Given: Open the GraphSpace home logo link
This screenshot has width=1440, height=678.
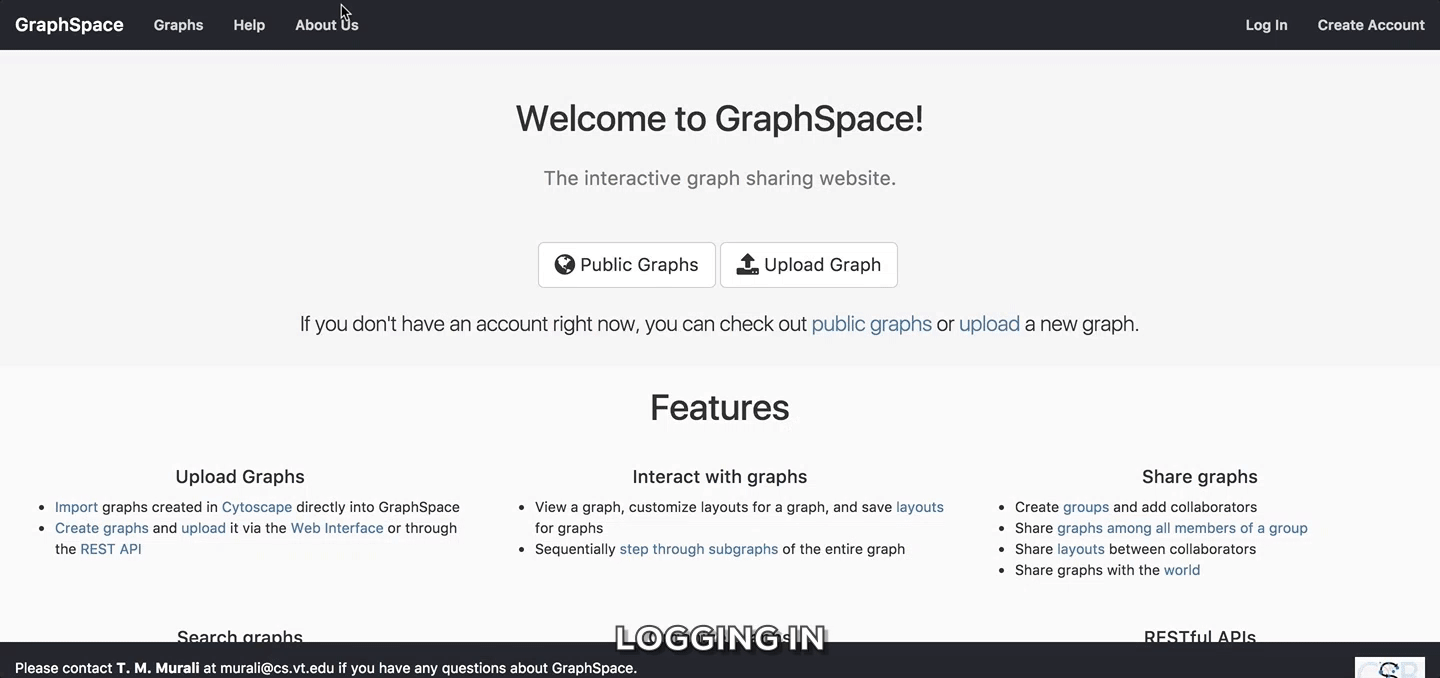Looking at the screenshot, I should tap(69, 25).
